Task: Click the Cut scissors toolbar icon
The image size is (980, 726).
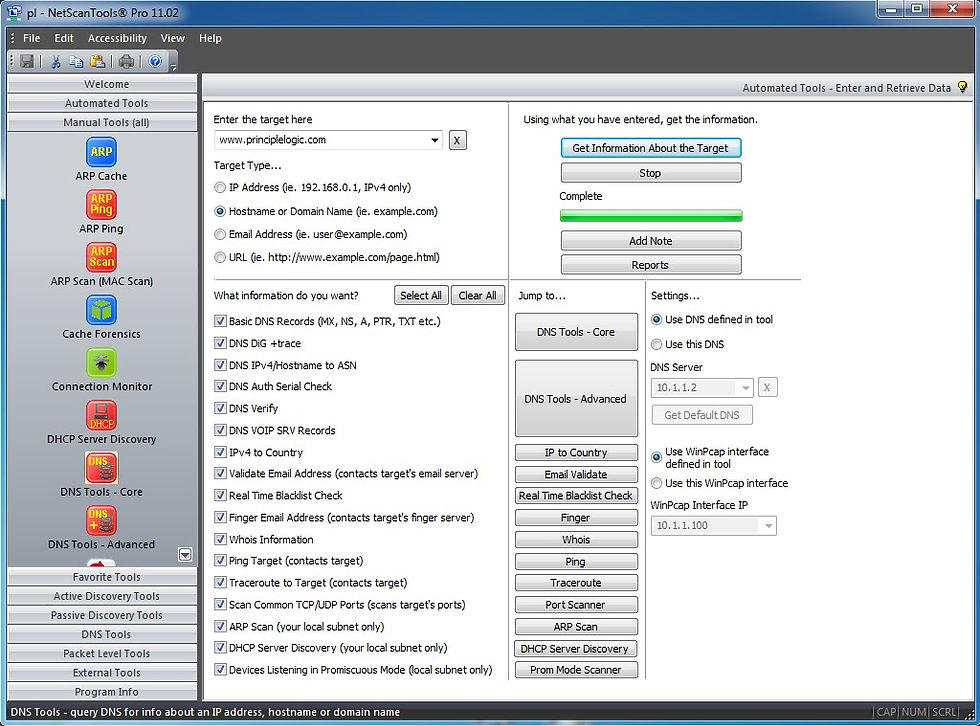Action: [56, 61]
